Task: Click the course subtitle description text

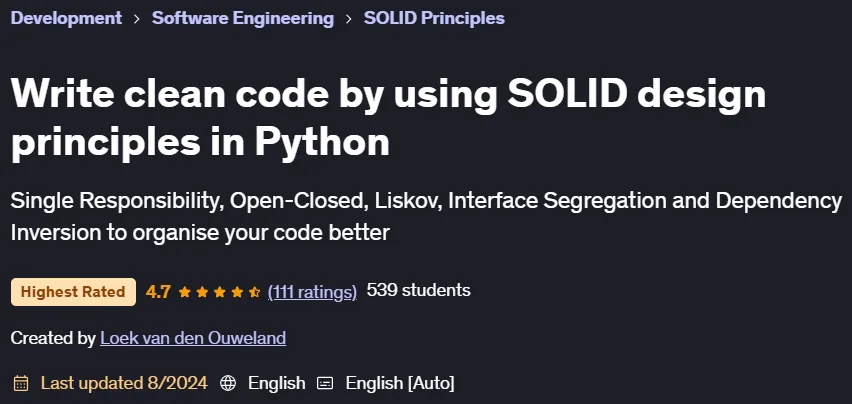Action: (426, 217)
